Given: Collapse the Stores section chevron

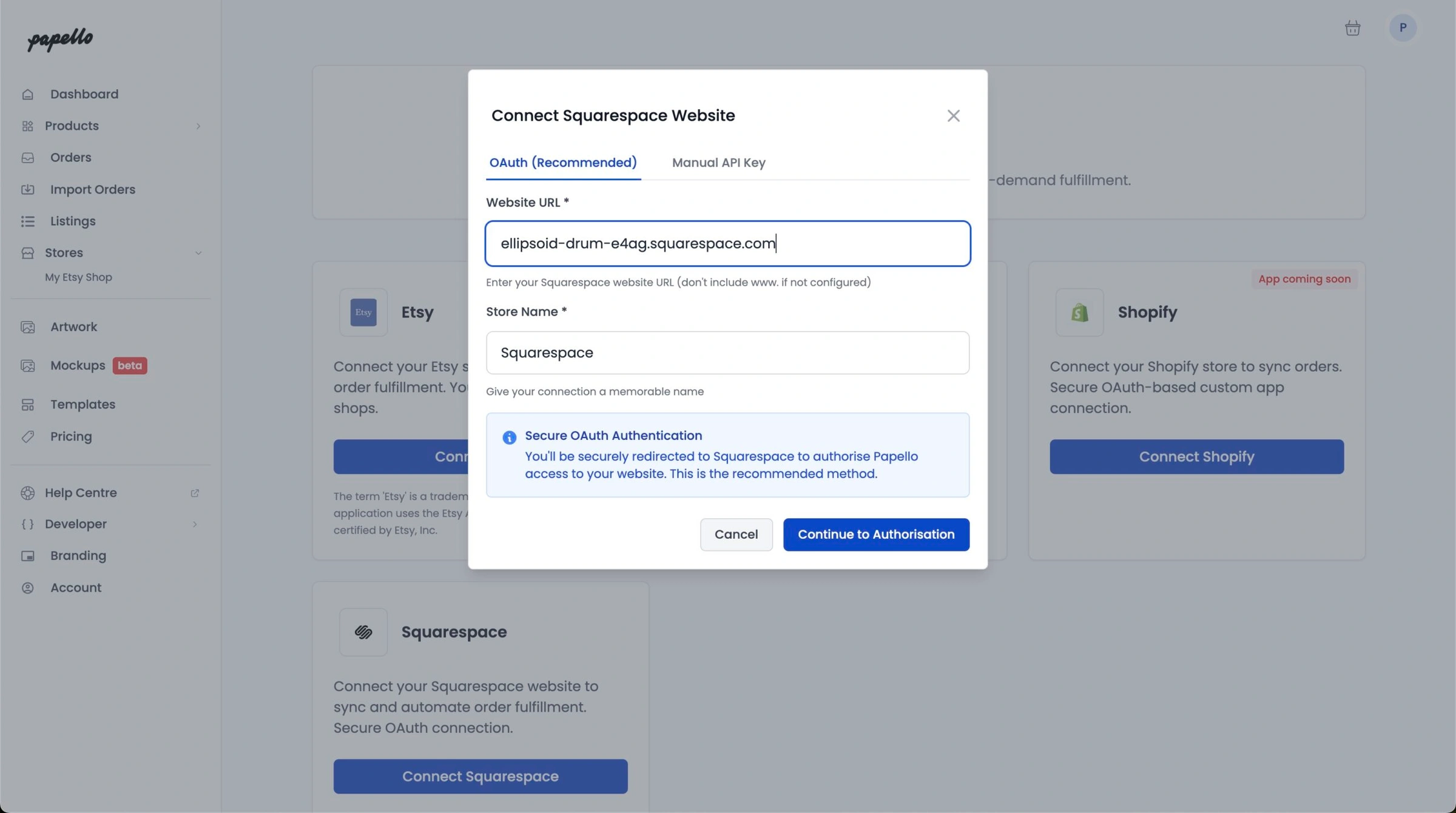Looking at the screenshot, I should click(x=198, y=253).
